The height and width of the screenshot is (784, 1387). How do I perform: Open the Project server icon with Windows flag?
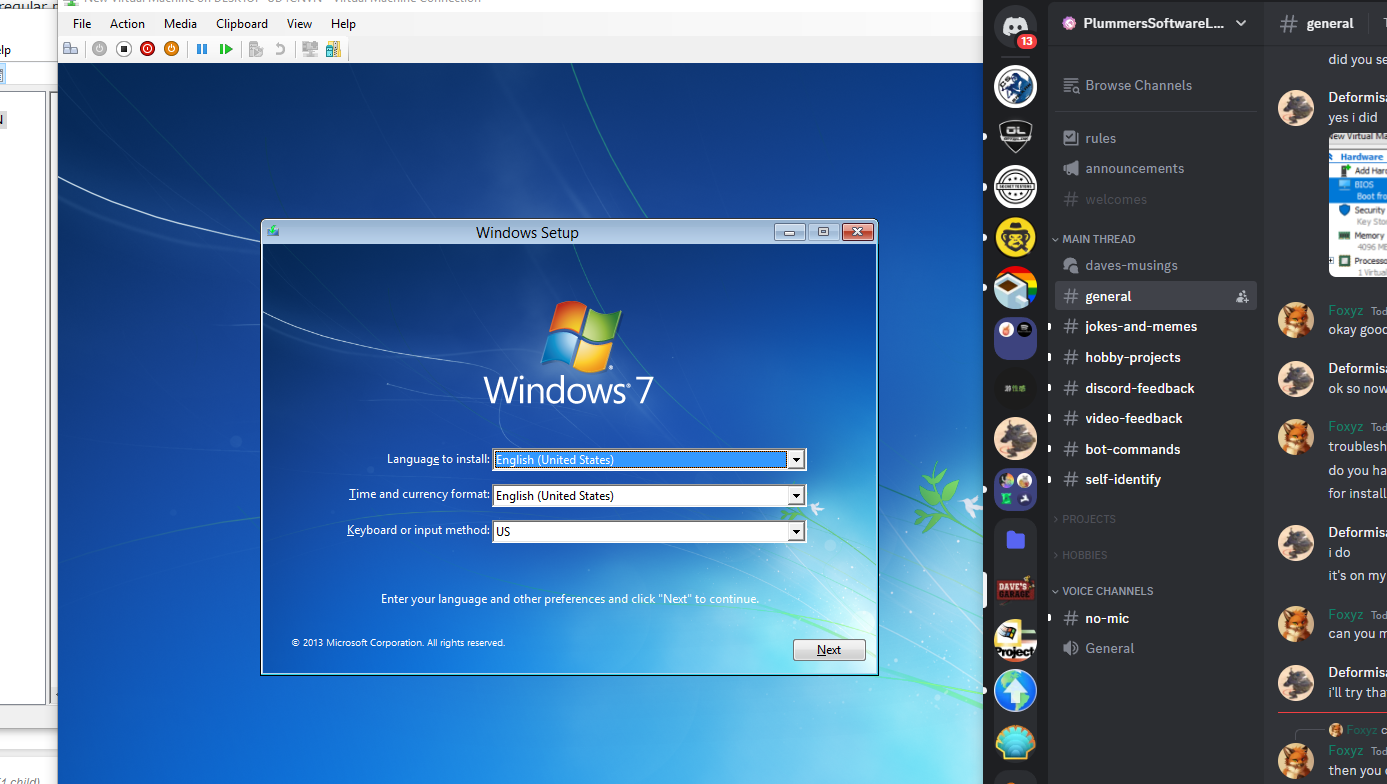pyautogui.click(x=1015, y=640)
